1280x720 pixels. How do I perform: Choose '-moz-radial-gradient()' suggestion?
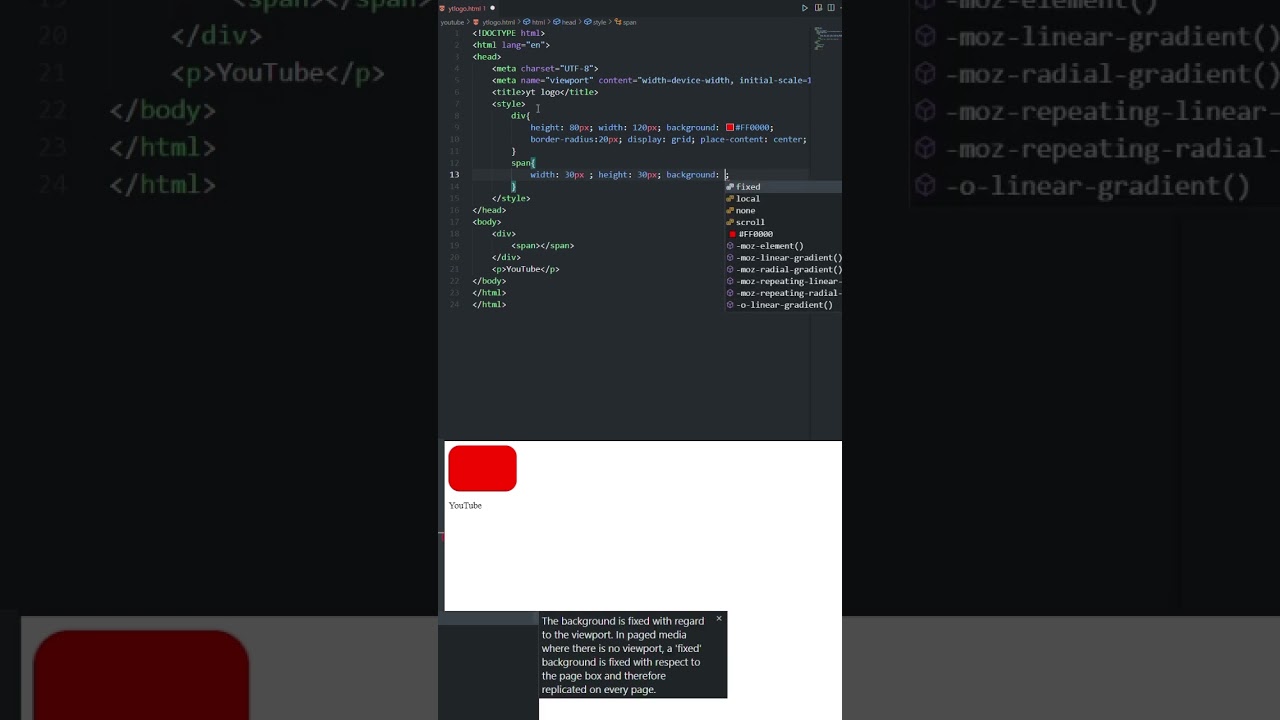pos(783,270)
